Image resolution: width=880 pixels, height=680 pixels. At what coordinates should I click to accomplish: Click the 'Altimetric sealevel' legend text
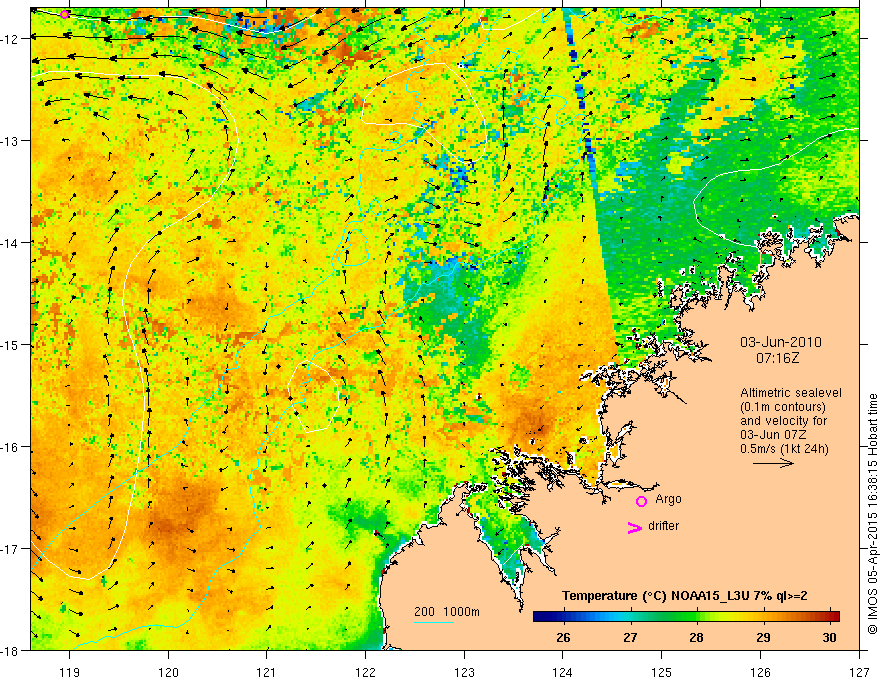(791, 393)
